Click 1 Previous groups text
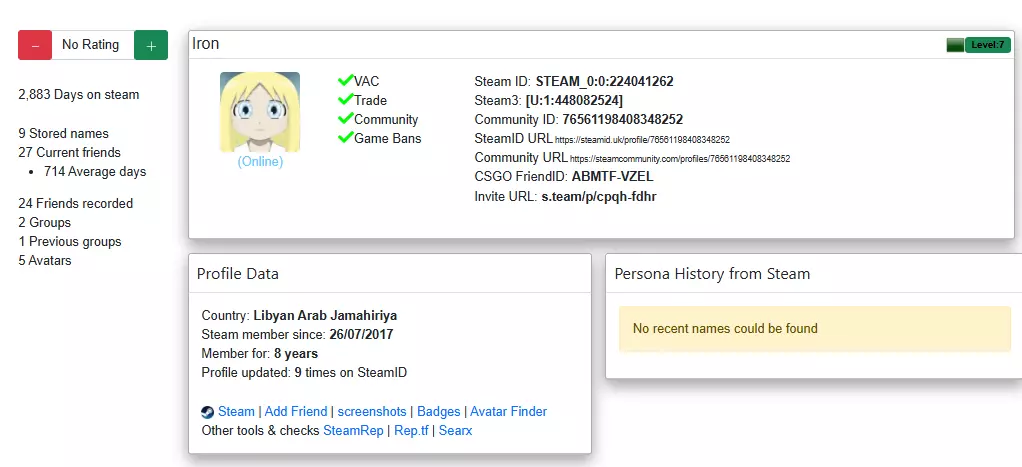Viewport: 1022px width, 467px height. (70, 241)
